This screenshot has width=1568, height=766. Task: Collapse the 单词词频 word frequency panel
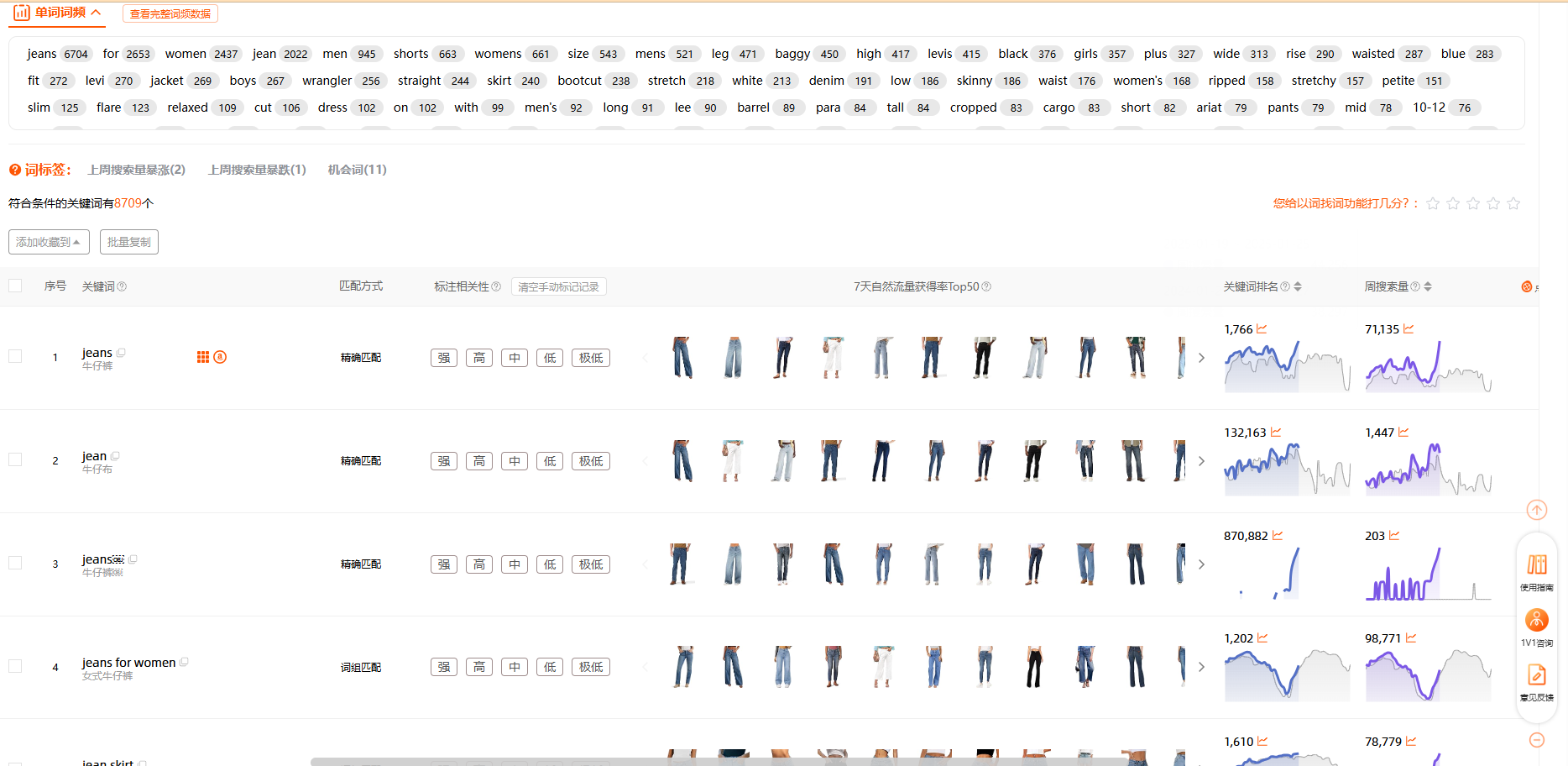pos(97,13)
